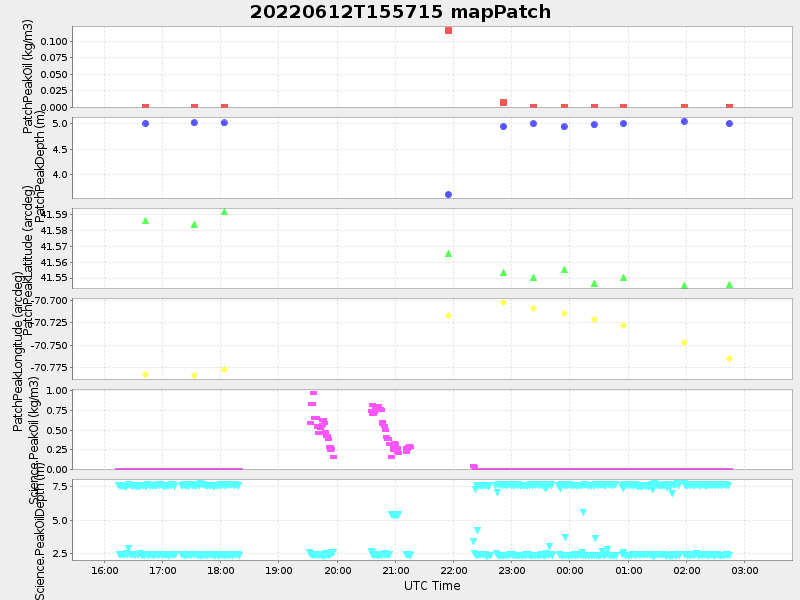Viewport: 800px width, 600px height.
Task: Click the -70.700 longitude tick label
Action: pos(49,301)
